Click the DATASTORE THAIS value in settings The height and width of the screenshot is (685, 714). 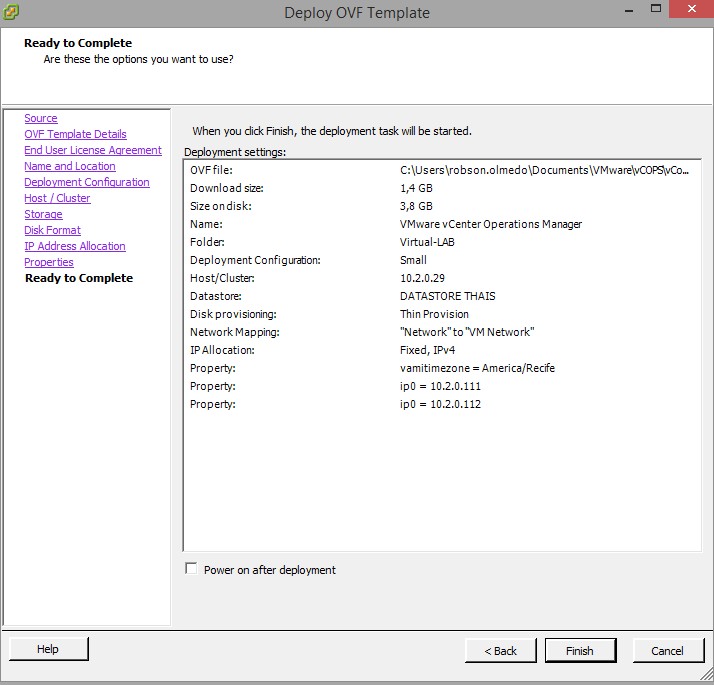point(447,296)
